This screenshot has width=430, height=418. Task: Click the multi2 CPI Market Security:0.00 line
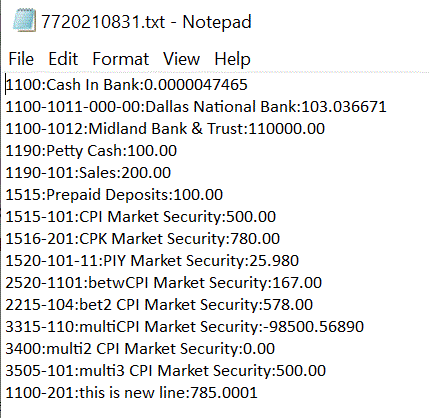point(140,349)
